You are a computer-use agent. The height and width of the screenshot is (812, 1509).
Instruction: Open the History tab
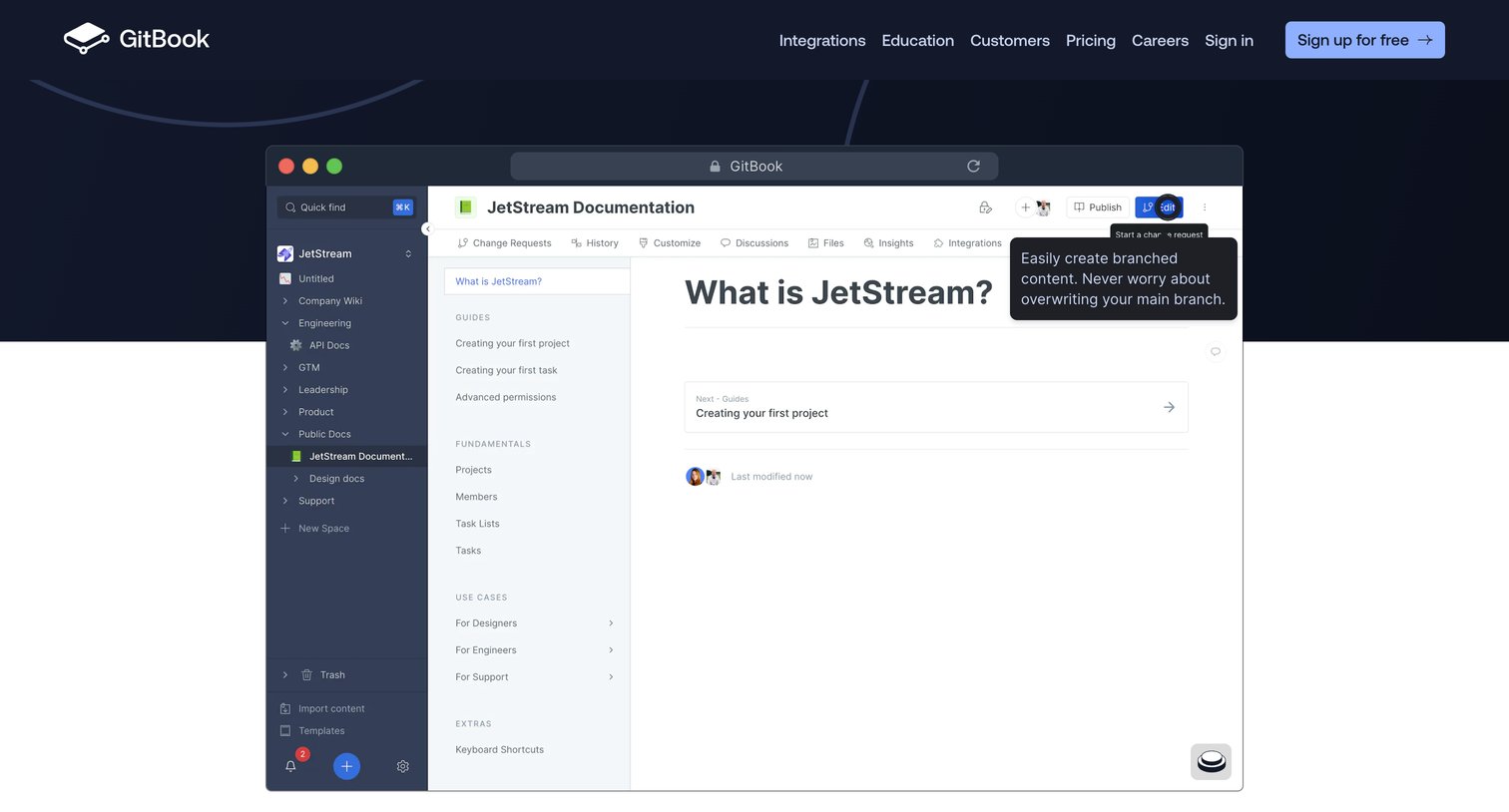[x=595, y=243]
